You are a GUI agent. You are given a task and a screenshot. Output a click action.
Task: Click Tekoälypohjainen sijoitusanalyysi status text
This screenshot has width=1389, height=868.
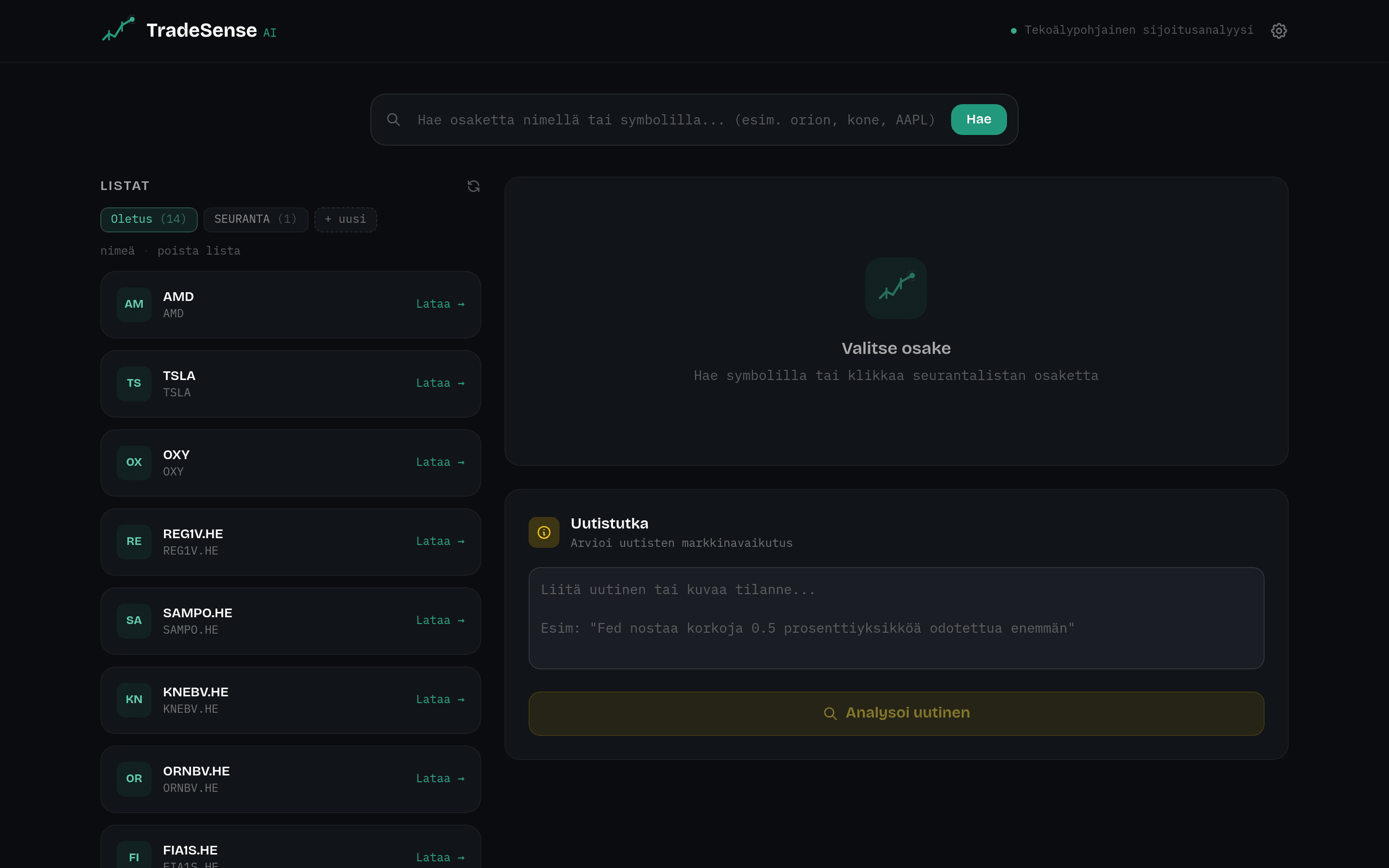1139,30
